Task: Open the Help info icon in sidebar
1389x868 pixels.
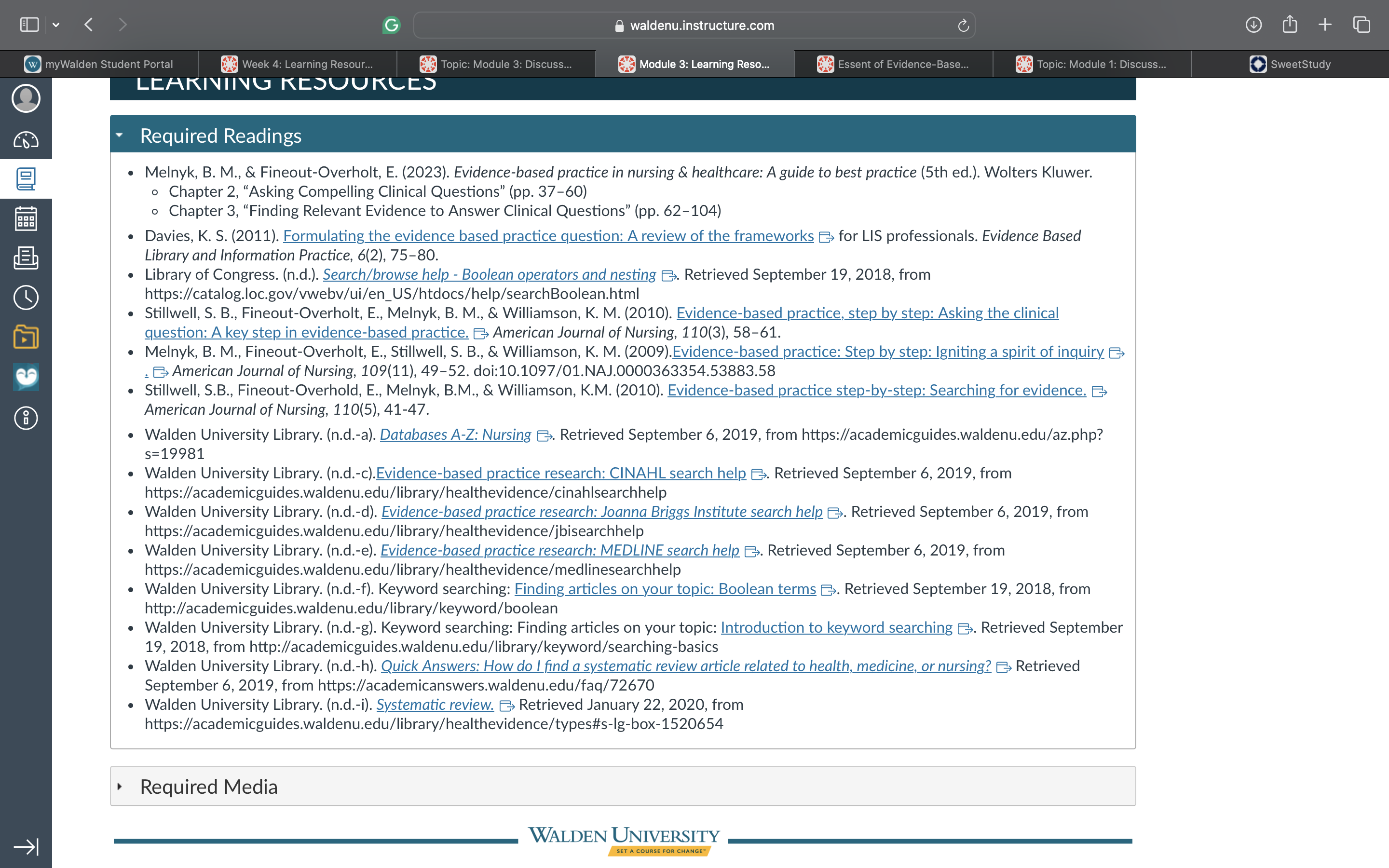Action: (26, 418)
